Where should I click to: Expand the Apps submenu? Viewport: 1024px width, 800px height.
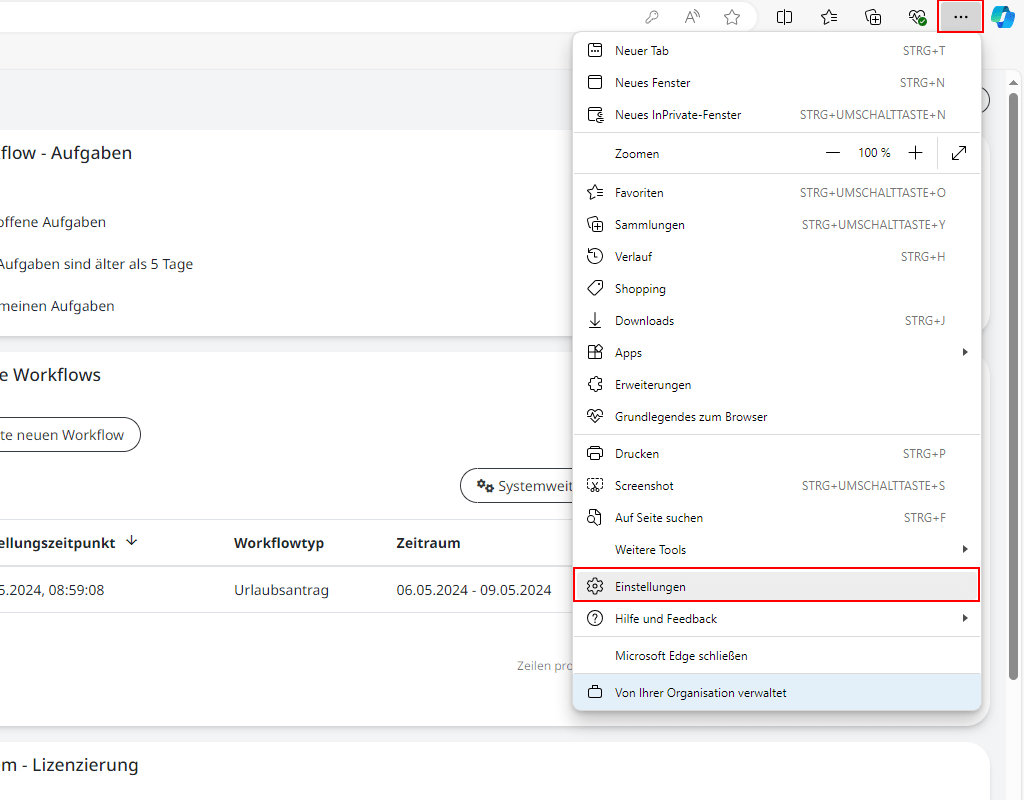tap(776, 353)
